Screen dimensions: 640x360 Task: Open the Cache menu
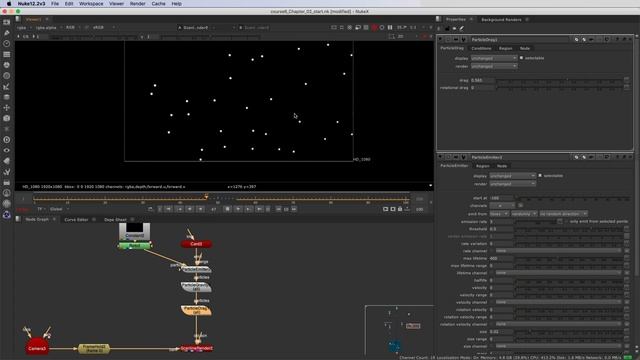coord(158,4)
